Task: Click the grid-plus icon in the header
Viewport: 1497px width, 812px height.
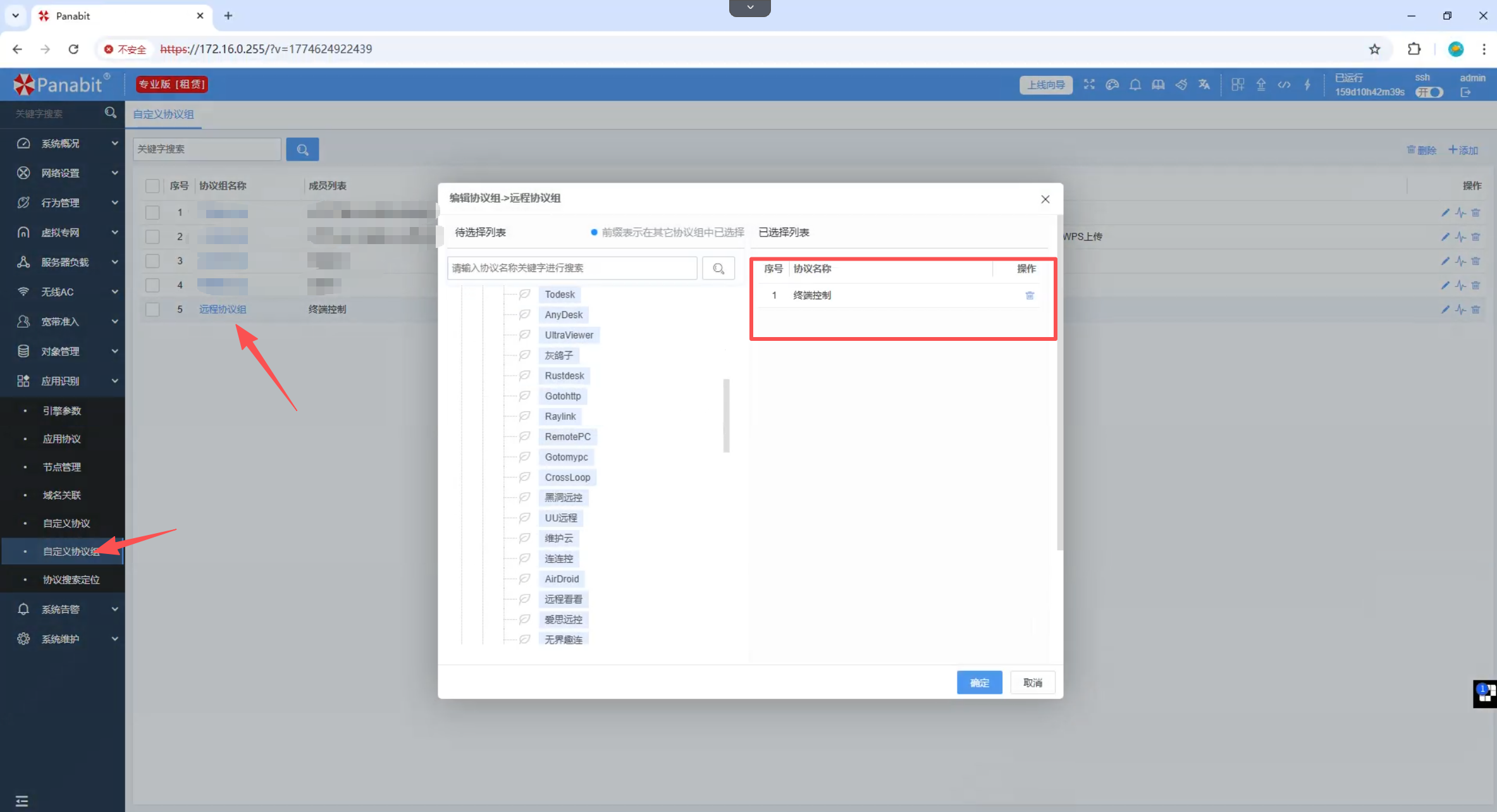Action: point(1238,85)
